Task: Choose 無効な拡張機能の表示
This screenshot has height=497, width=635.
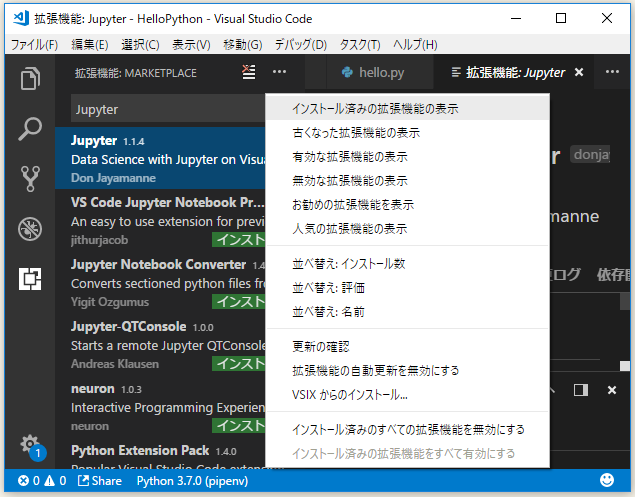Action: [407, 181]
